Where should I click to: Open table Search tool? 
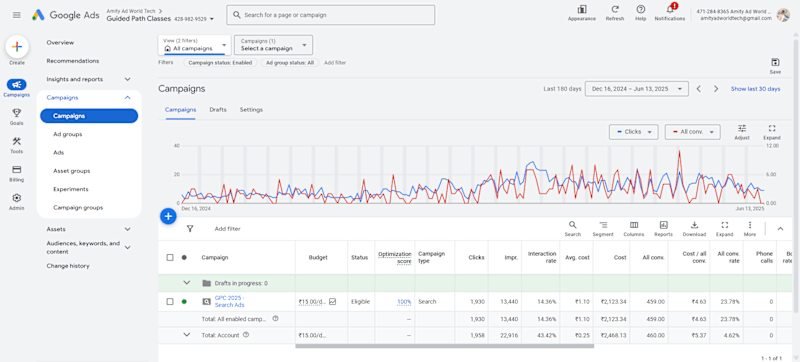point(572,225)
